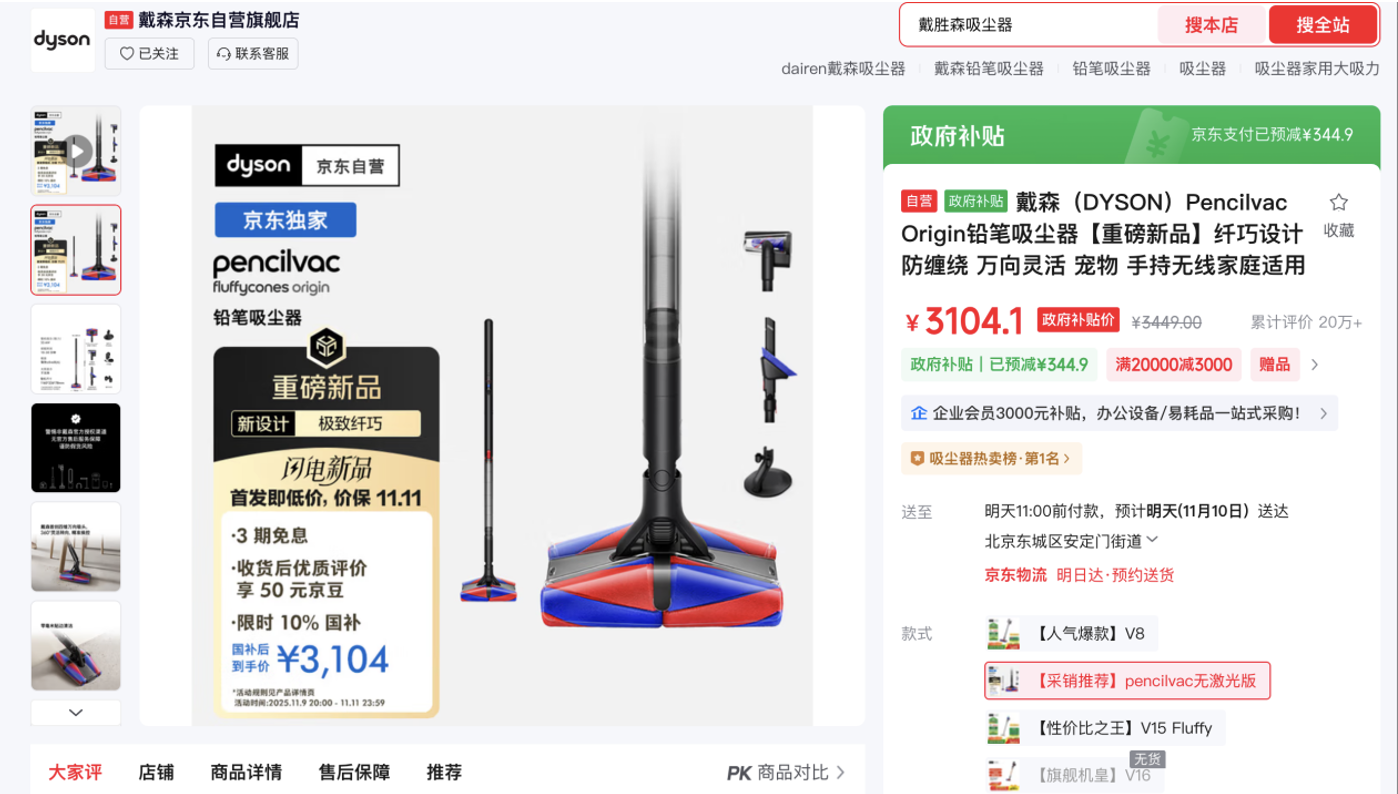Toggle the 已关注 follow heart button
The height and width of the screenshot is (794, 1398).
pos(149,54)
